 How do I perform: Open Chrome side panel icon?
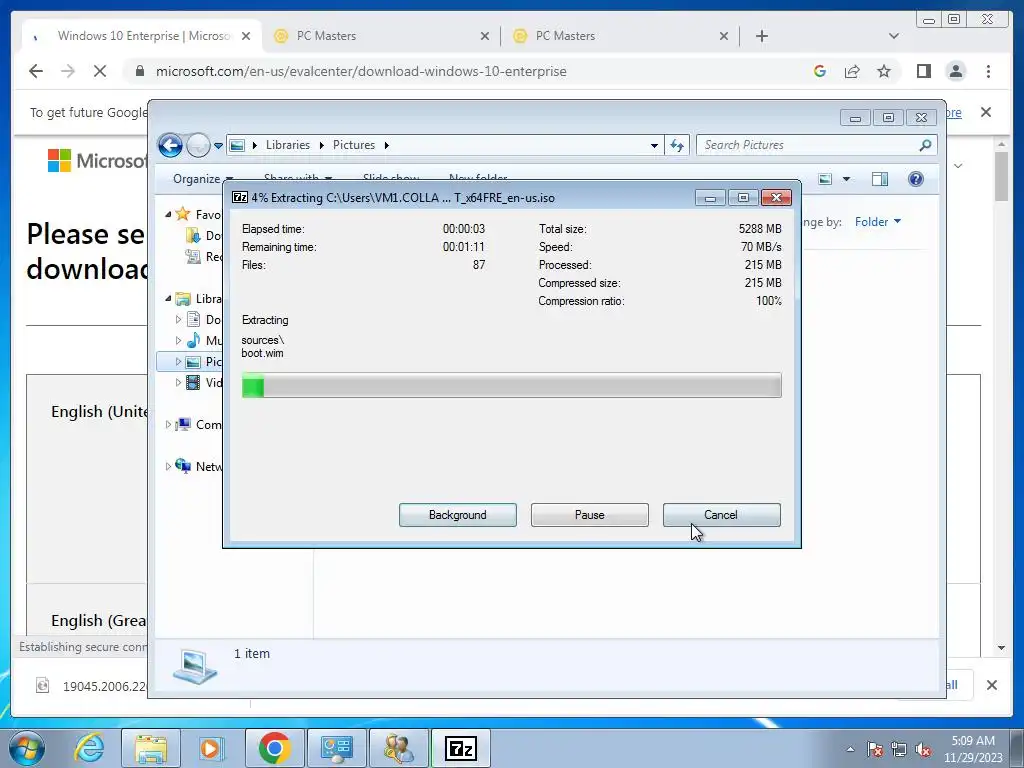[x=923, y=71]
